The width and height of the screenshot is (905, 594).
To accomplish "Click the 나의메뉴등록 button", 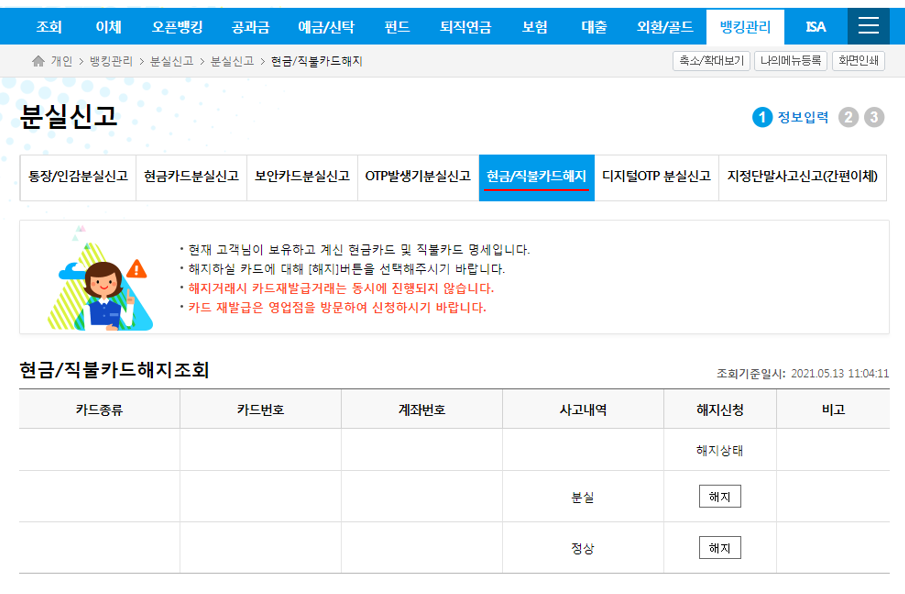I will (791, 61).
